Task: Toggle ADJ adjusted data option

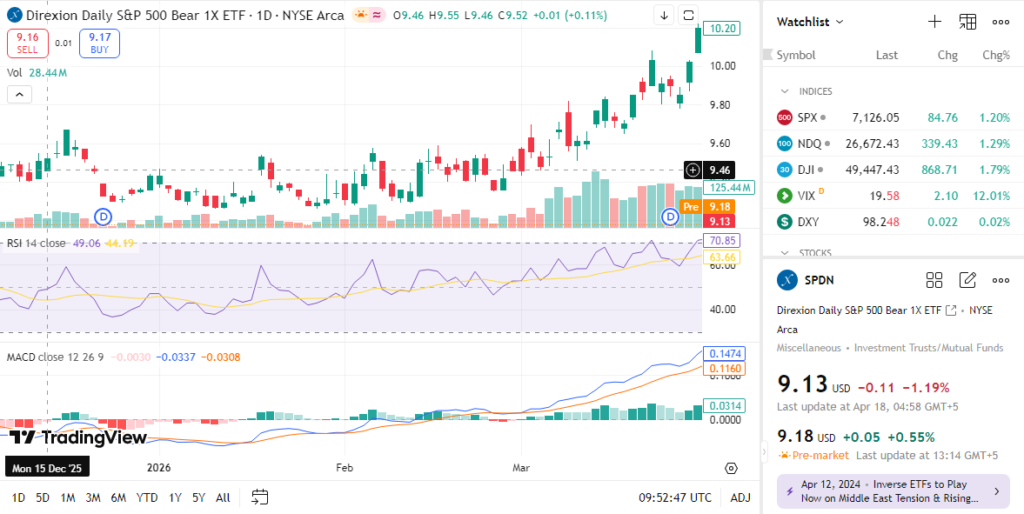Action: coord(740,497)
